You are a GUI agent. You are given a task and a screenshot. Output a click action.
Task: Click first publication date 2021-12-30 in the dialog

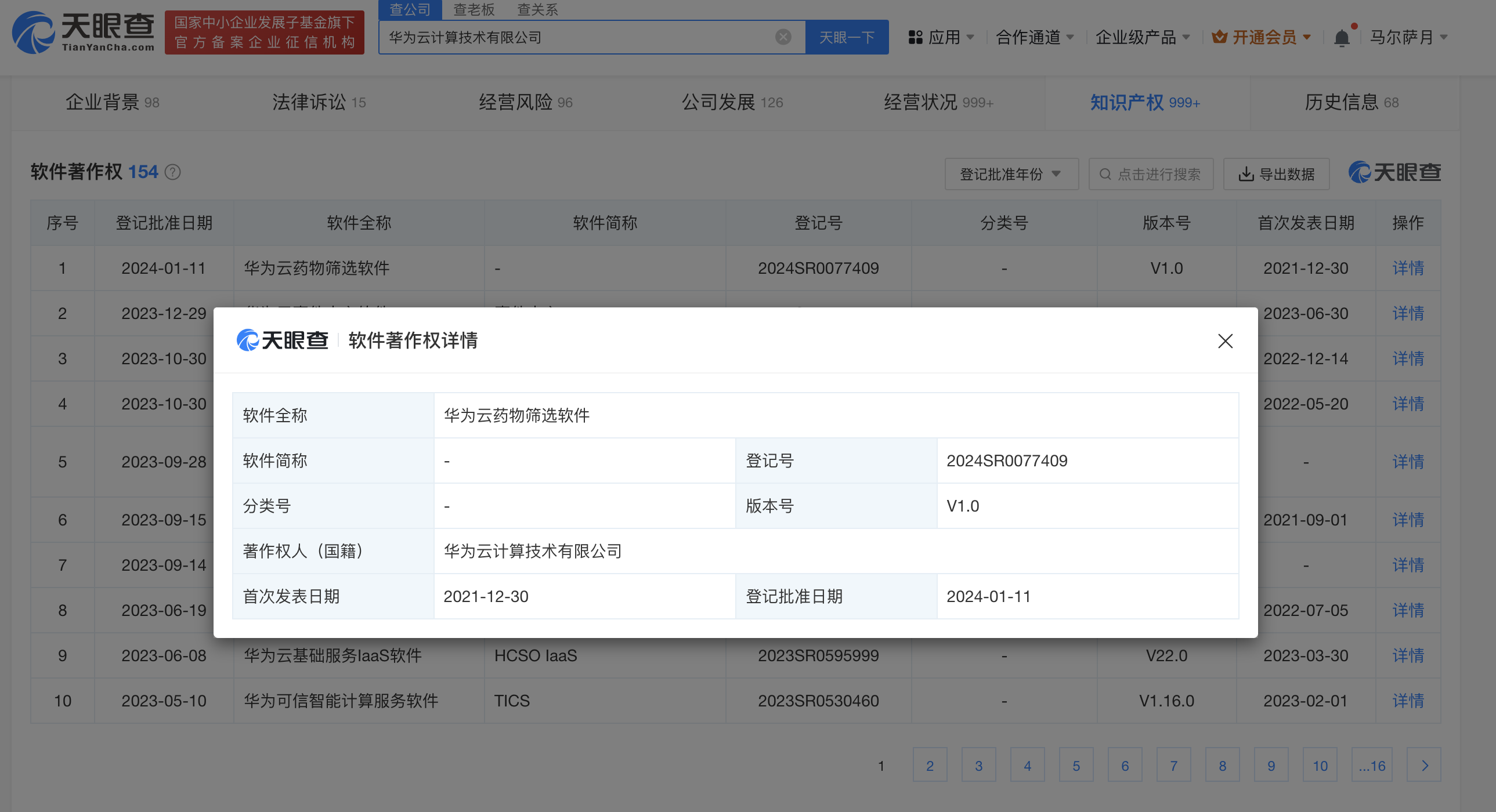click(x=486, y=597)
